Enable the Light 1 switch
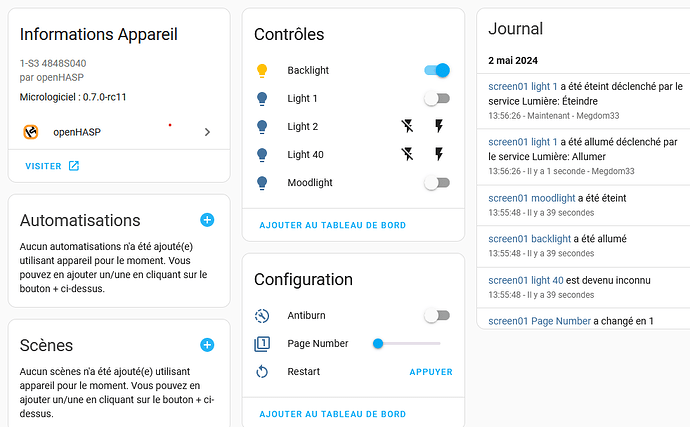The height and width of the screenshot is (427, 690). (x=437, y=98)
